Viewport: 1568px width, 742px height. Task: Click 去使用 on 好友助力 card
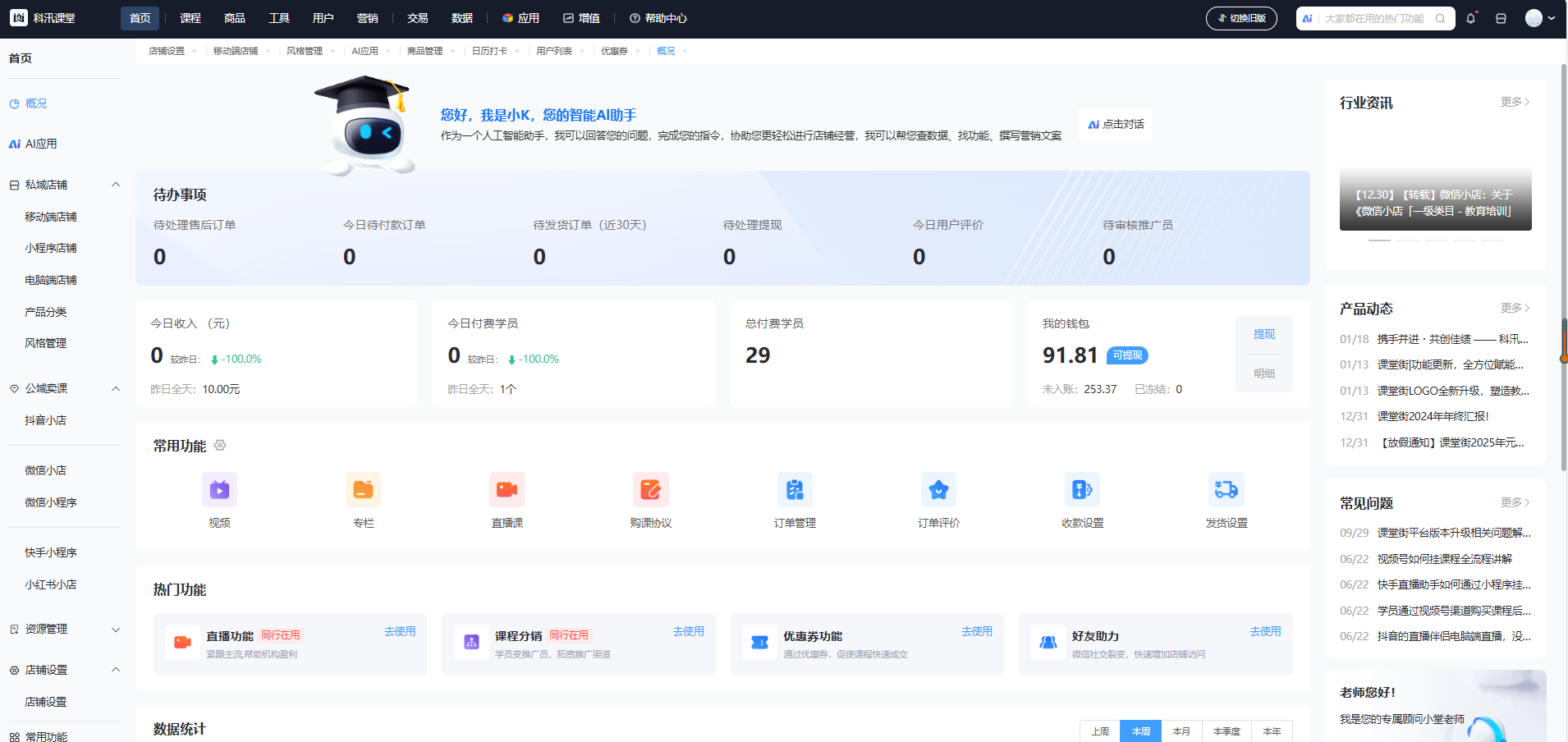pos(1265,631)
